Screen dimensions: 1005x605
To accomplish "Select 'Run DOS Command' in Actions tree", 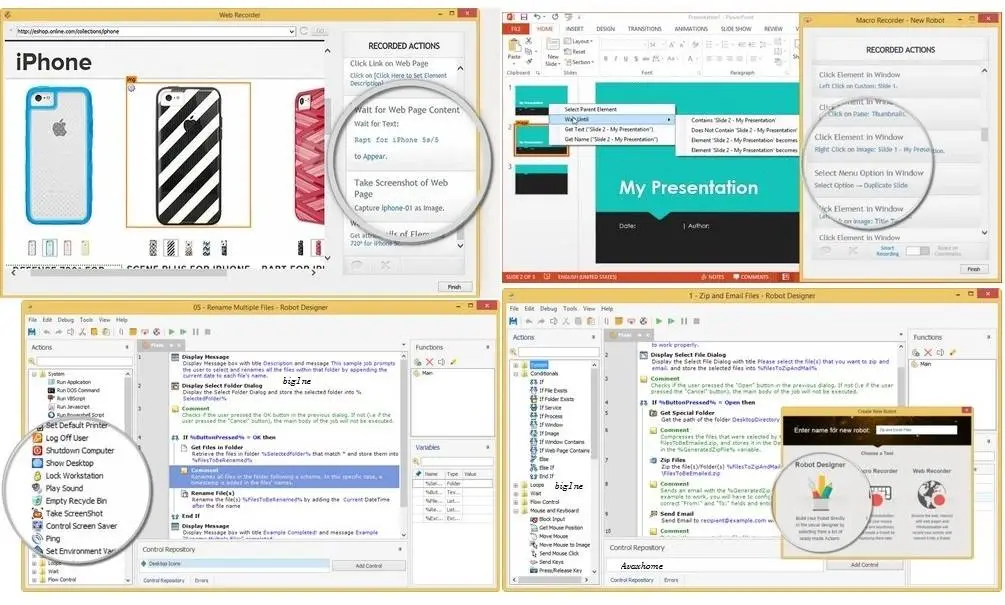I will pyautogui.click(x=74, y=390).
